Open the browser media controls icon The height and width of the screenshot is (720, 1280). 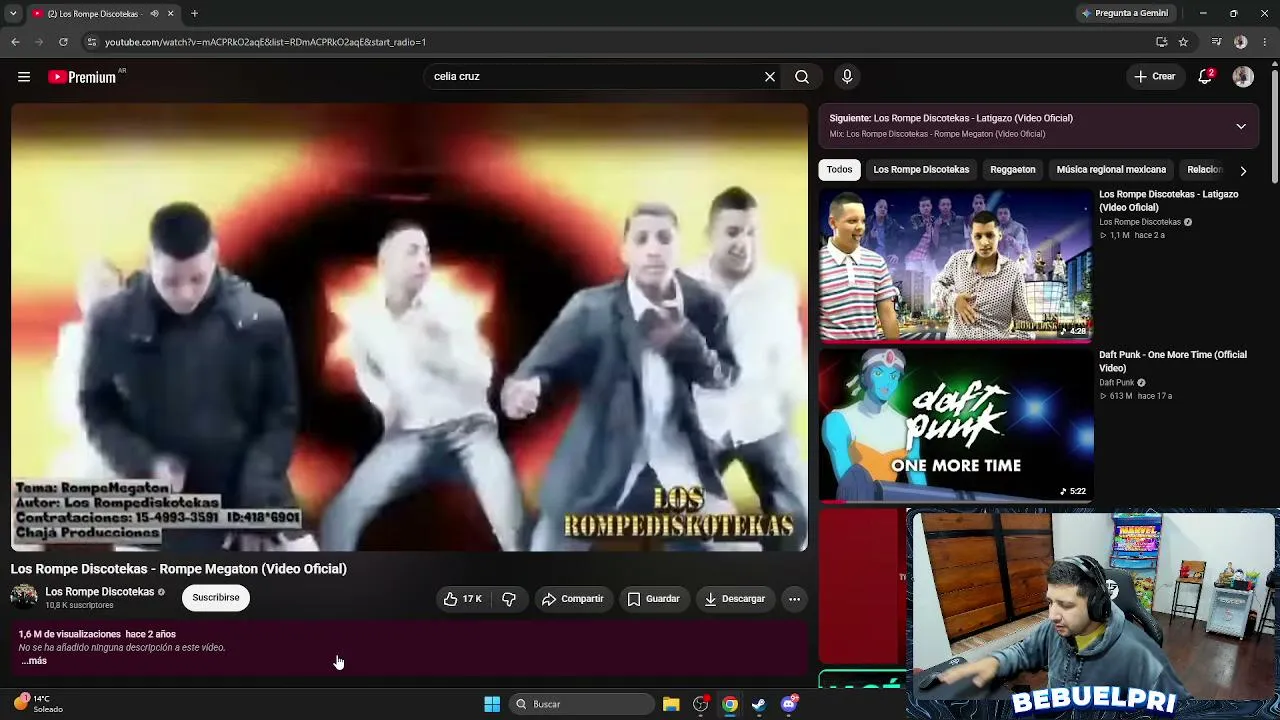pos(1216,42)
